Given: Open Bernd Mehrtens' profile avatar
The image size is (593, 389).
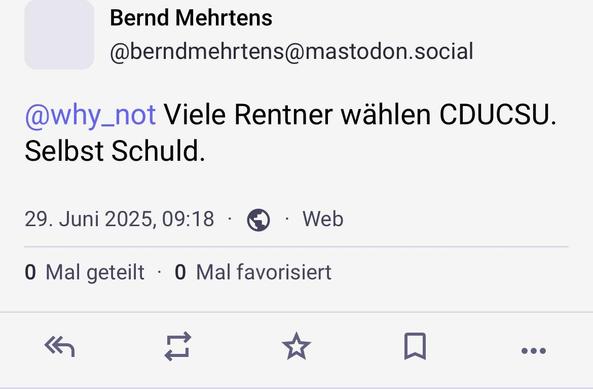Looking at the screenshot, I should coord(59,34).
